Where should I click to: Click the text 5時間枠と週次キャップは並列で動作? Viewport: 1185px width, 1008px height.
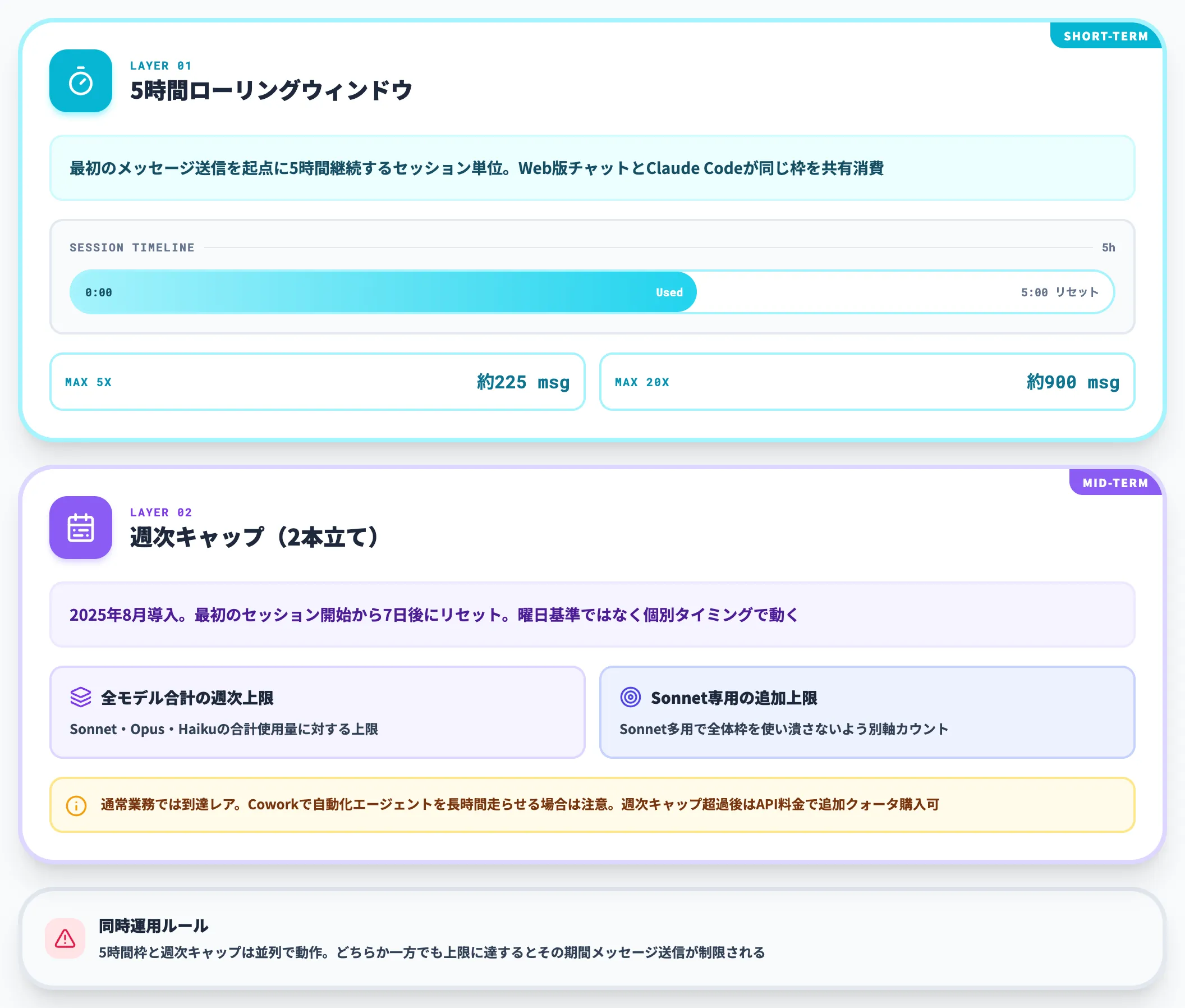coord(431,952)
